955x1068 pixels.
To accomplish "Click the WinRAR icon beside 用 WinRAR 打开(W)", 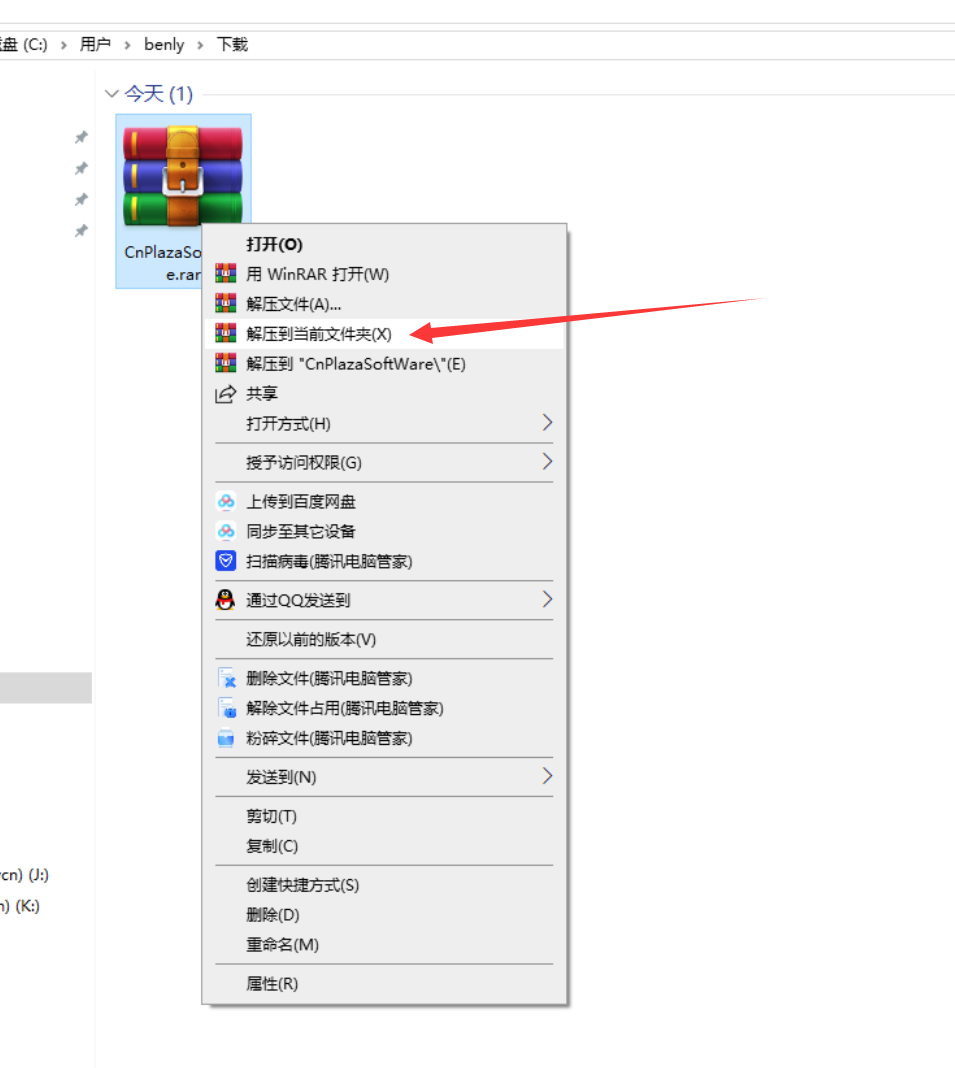I will pos(226,274).
